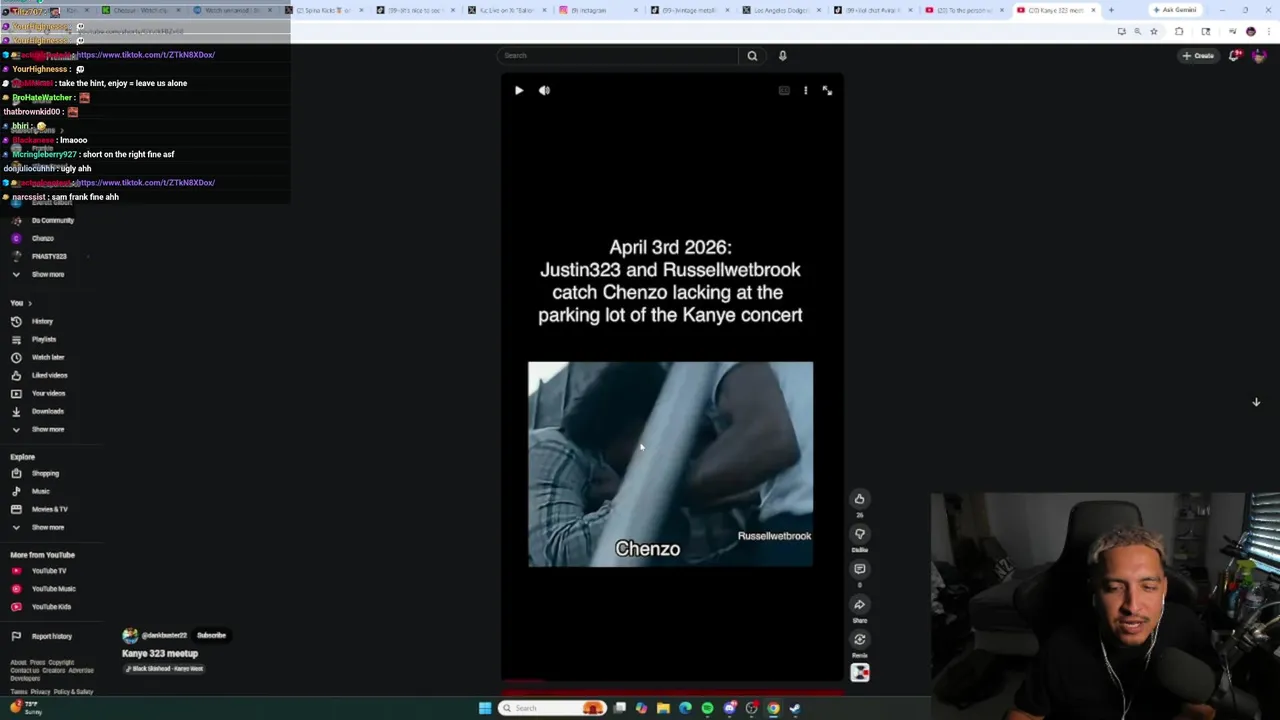Enter fullscreen for the Short
Screen dimensions: 1280x720
pyautogui.click(x=827, y=90)
